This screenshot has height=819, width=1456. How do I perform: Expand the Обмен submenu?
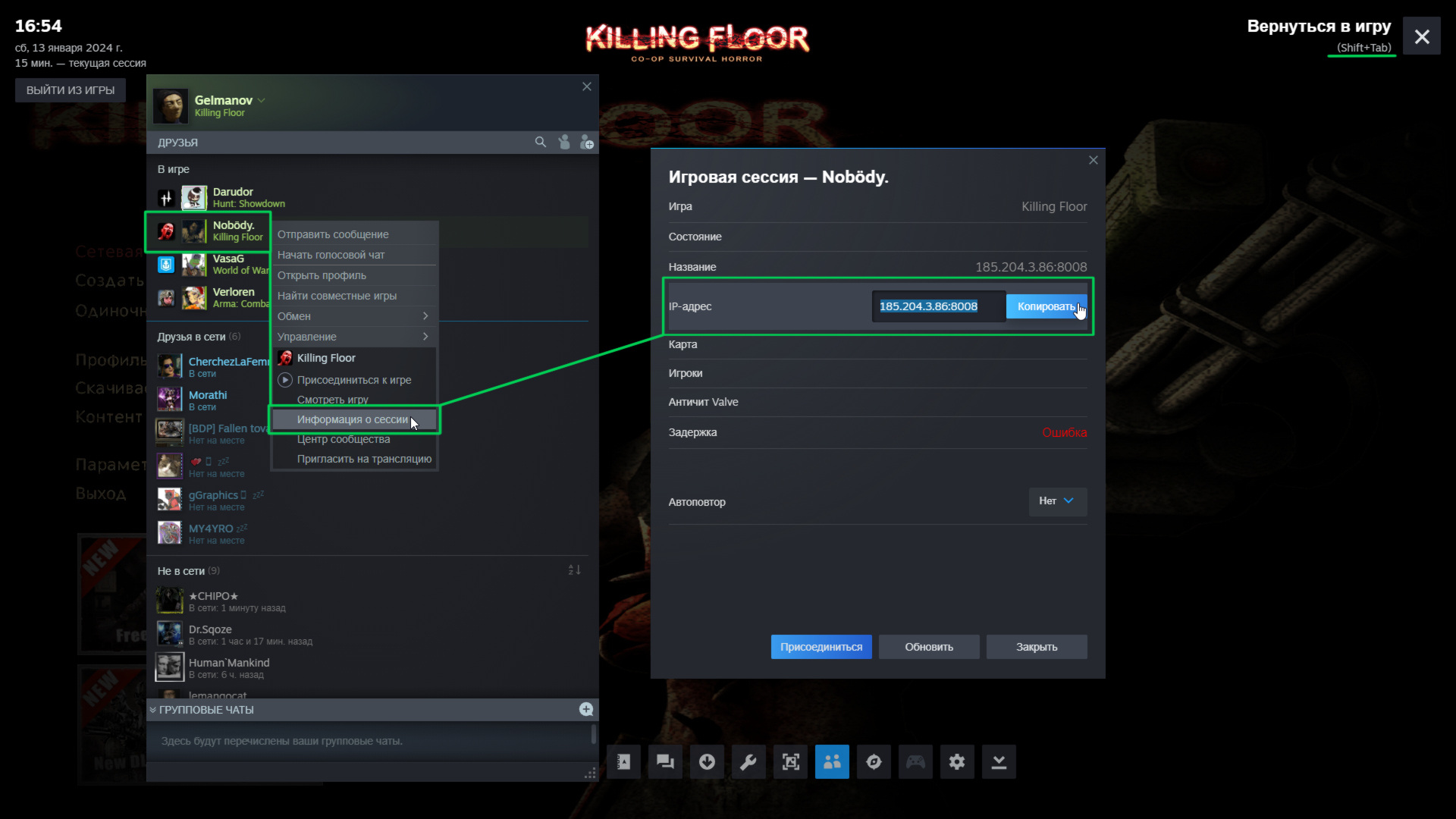click(x=354, y=316)
